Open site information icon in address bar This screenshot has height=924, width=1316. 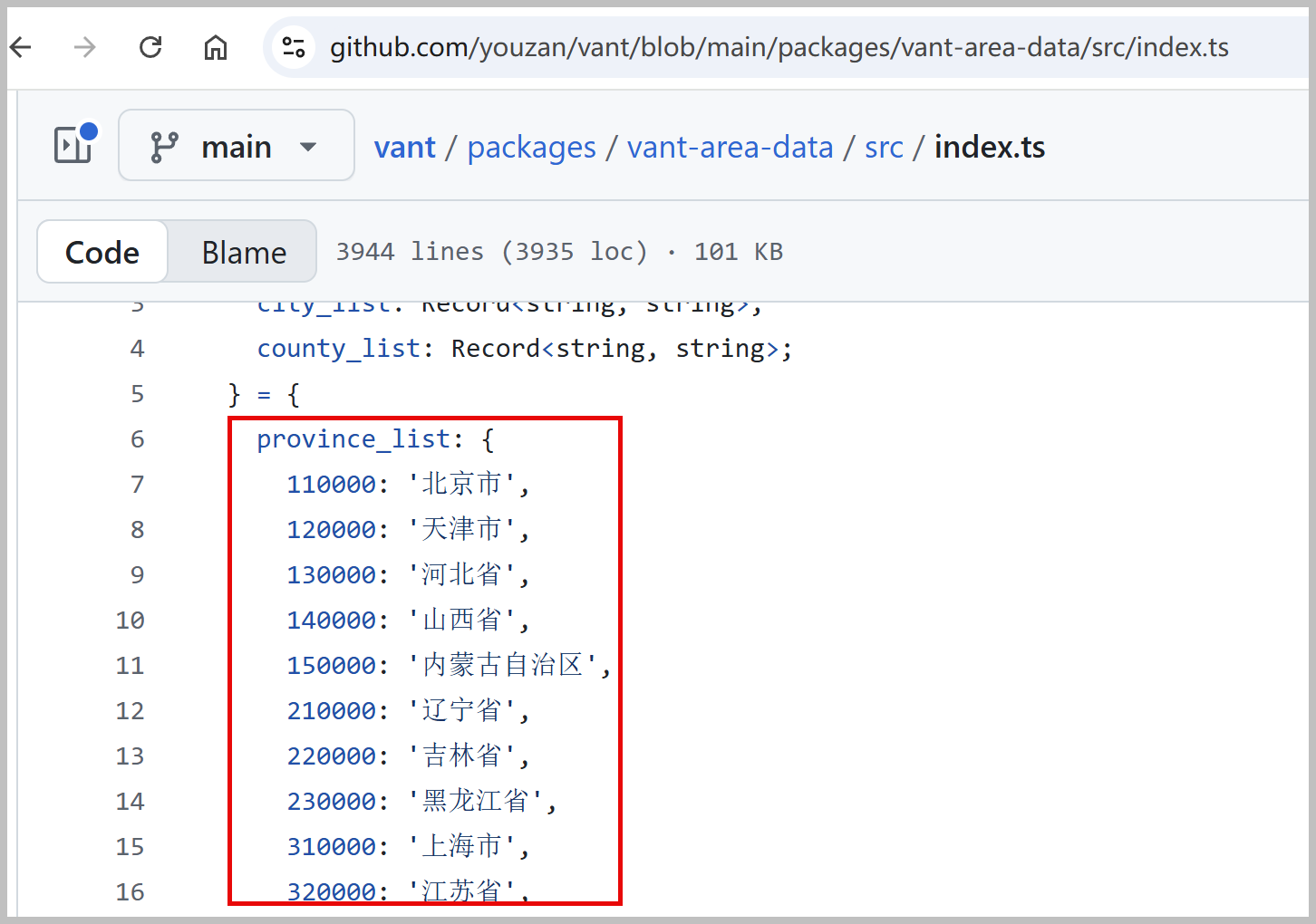click(x=293, y=47)
